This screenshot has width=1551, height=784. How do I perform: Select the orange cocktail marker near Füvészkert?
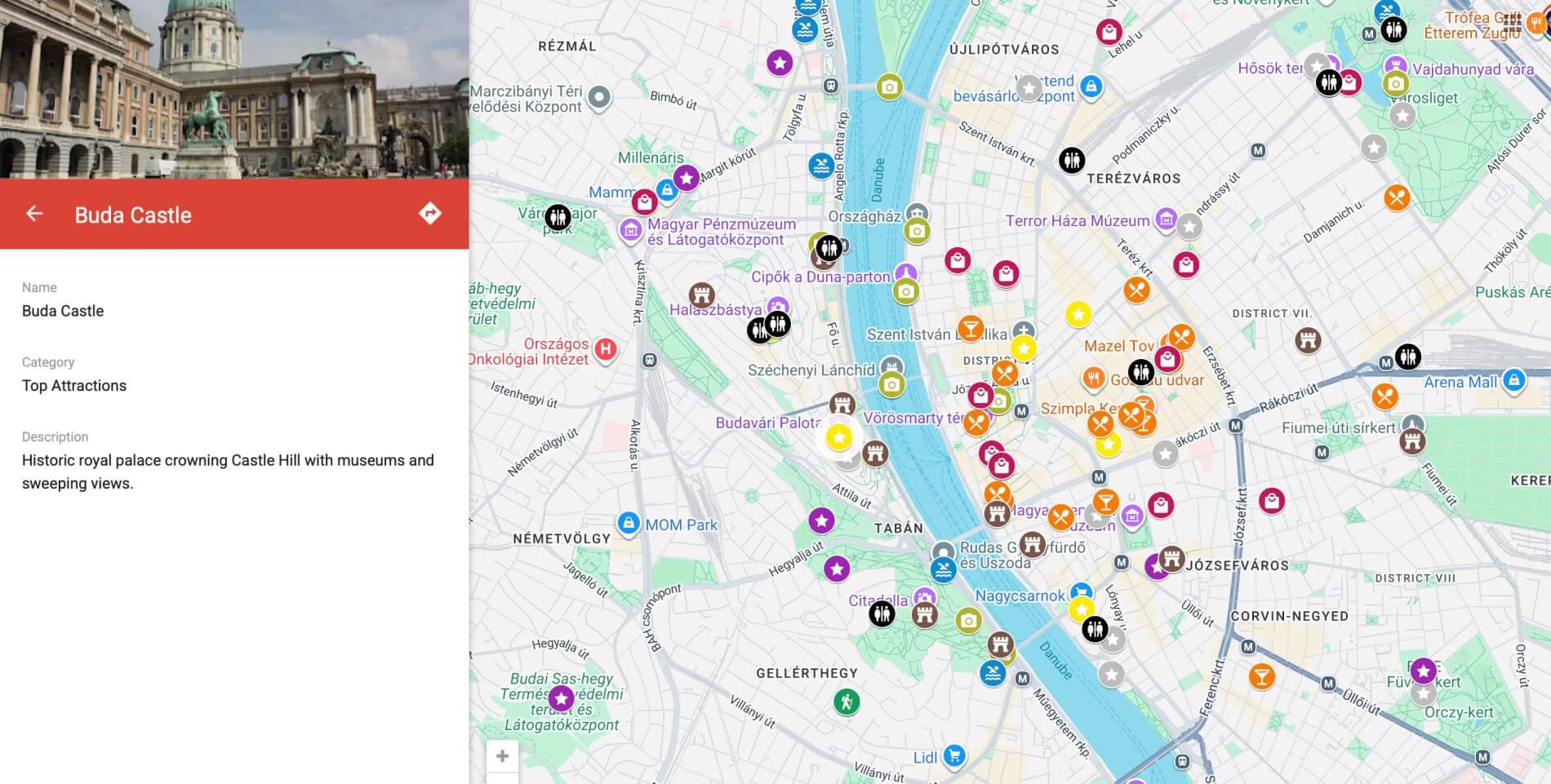[x=1263, y=675]
